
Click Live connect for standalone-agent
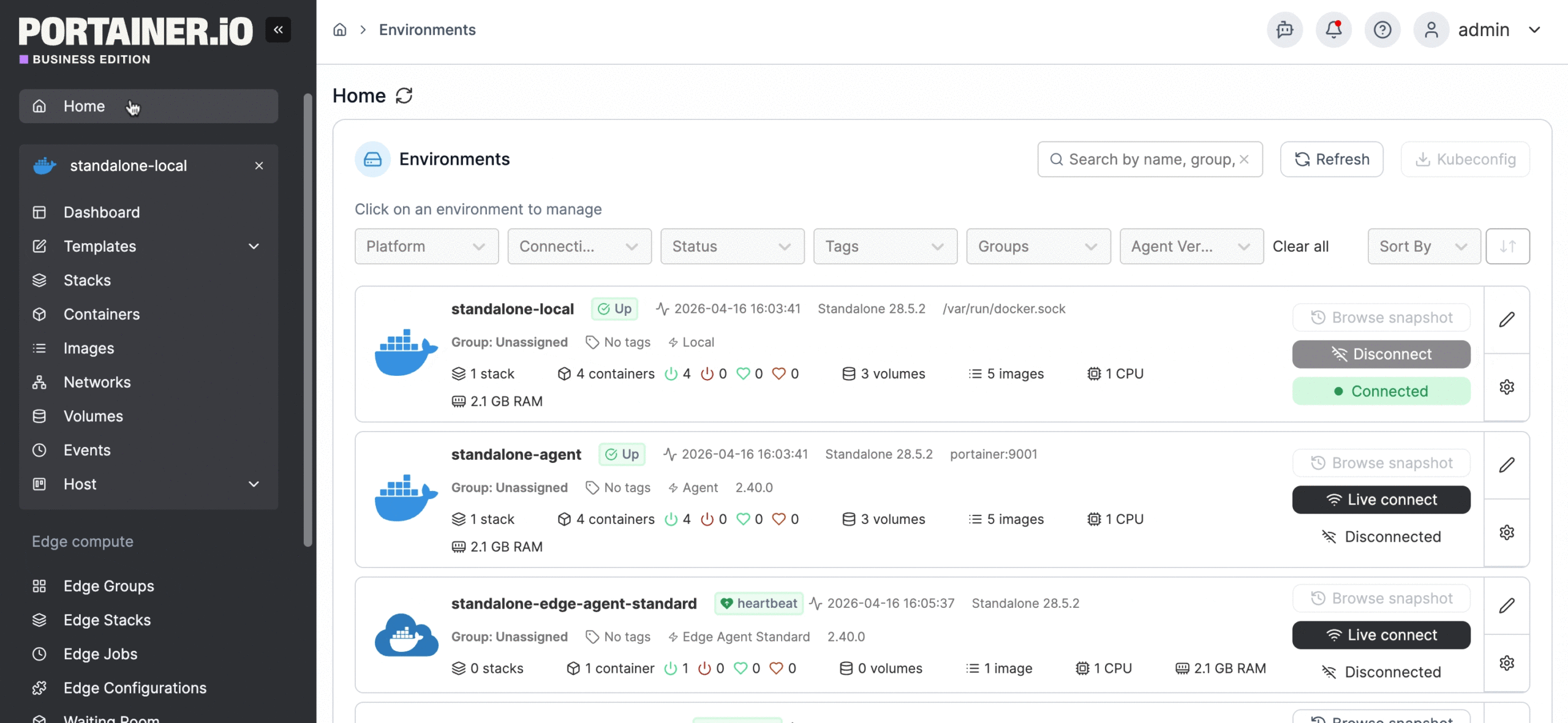(x=1381, y=500)
